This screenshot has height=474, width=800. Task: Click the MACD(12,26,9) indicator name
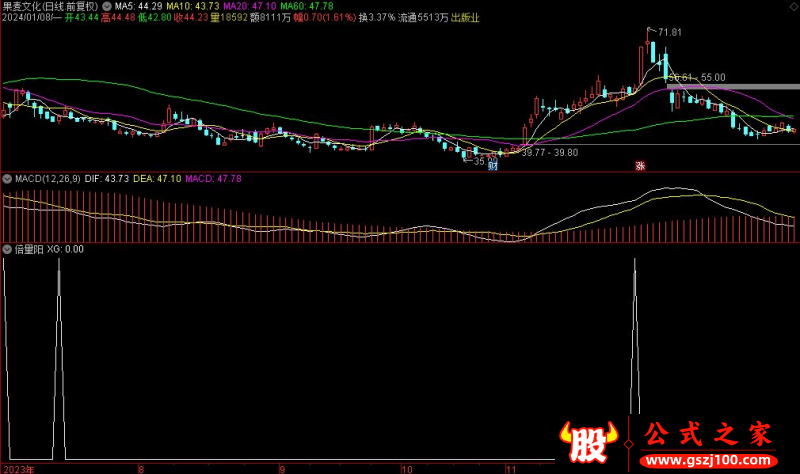(x=47, y=179)
